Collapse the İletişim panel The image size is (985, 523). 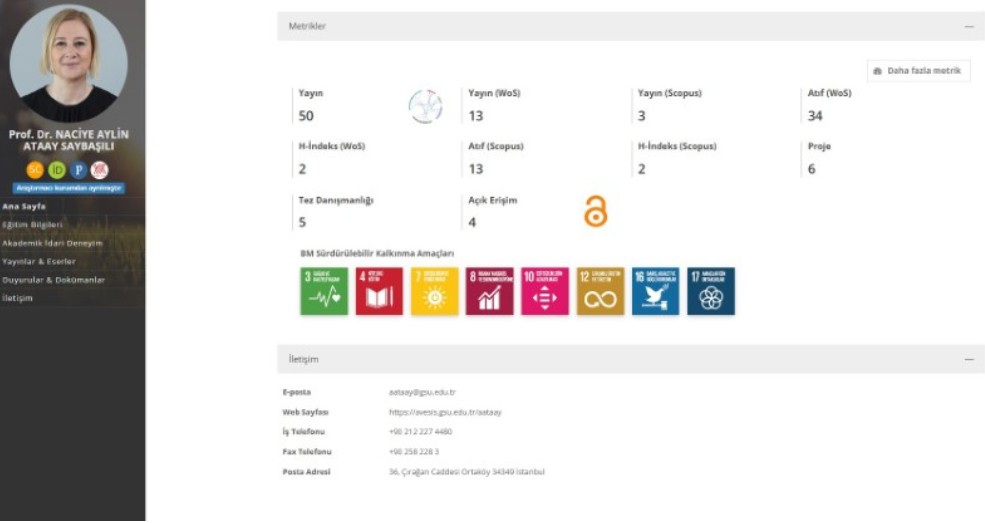click(968, 359)
